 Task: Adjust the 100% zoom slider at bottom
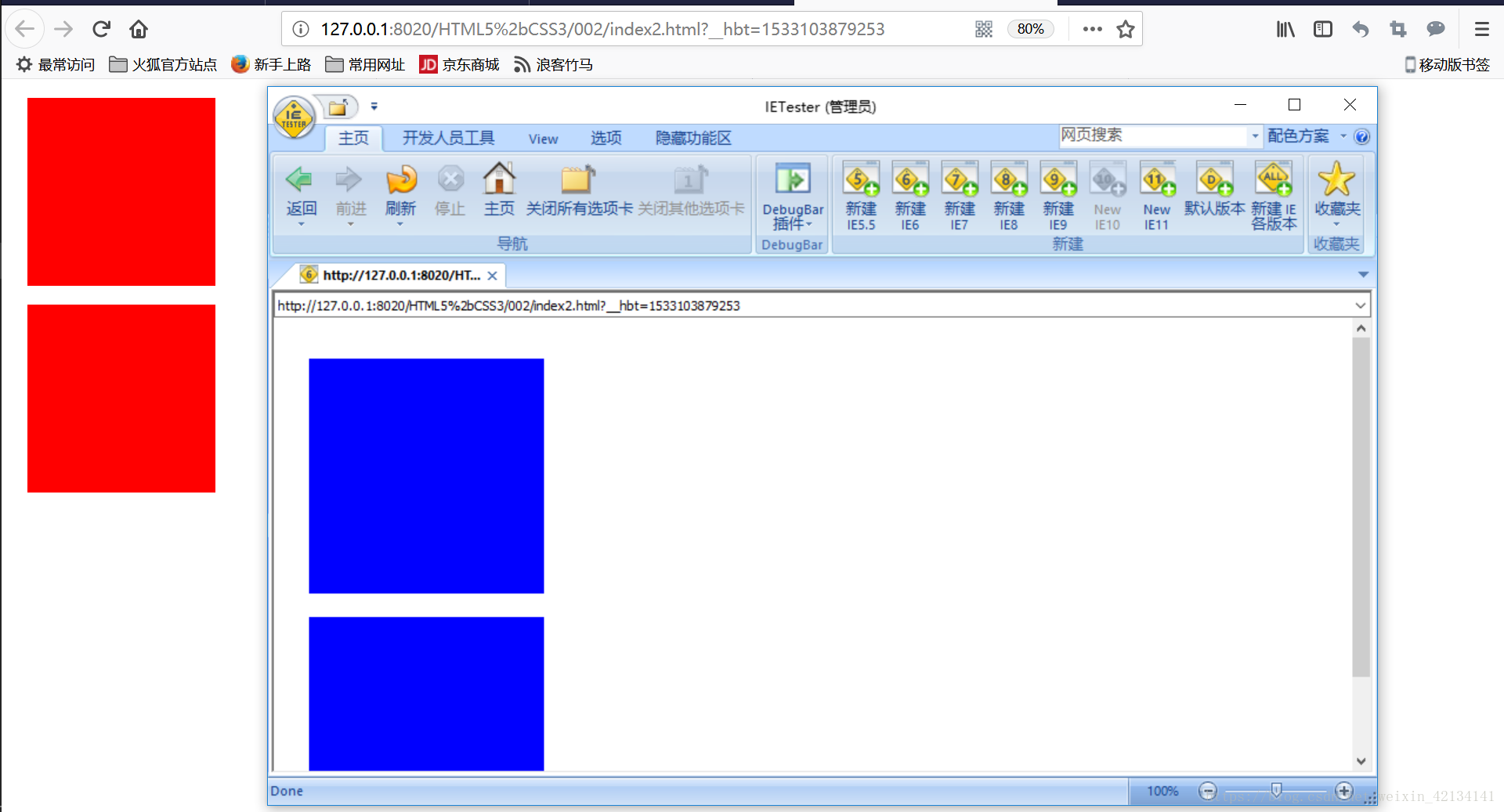(1277, 791)
